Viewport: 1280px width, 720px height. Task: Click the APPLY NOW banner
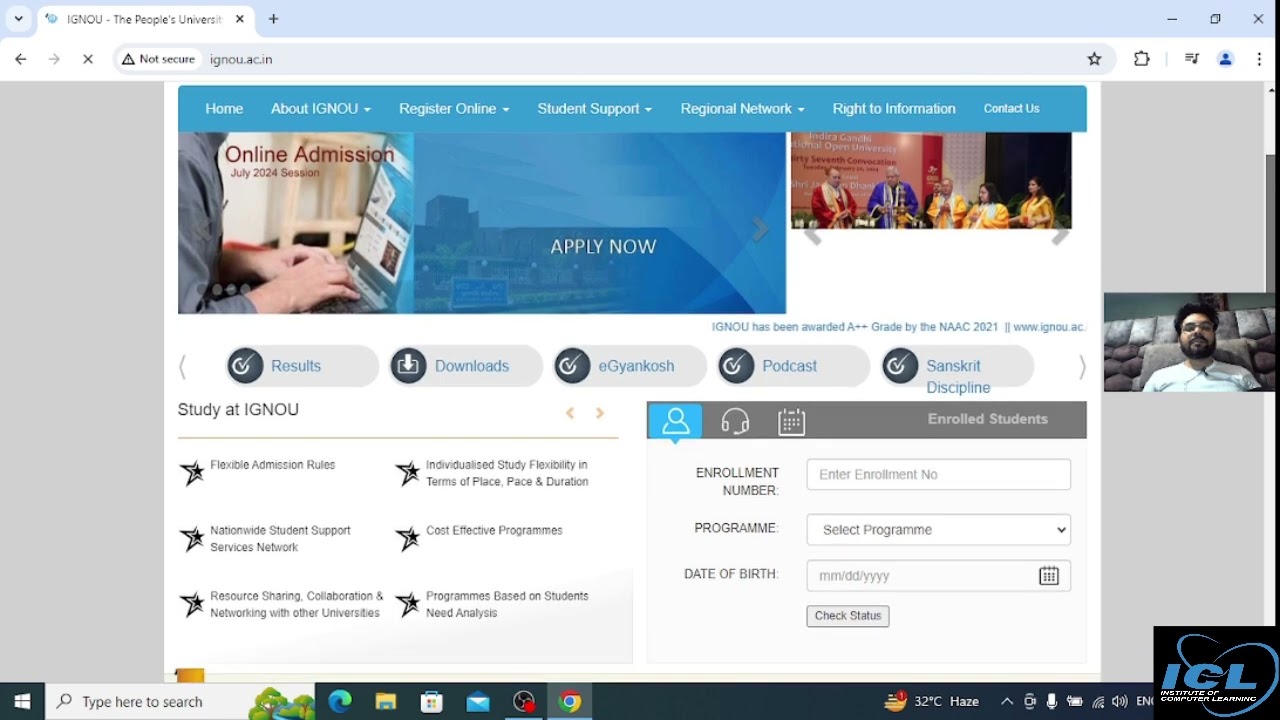603,247
